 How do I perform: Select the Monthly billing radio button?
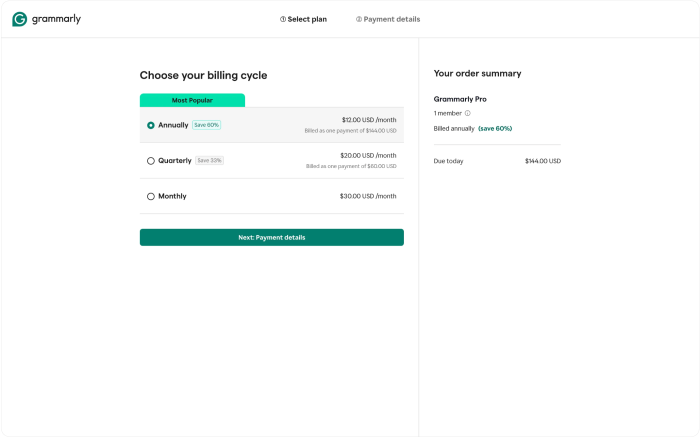click(x=151, y=196)
